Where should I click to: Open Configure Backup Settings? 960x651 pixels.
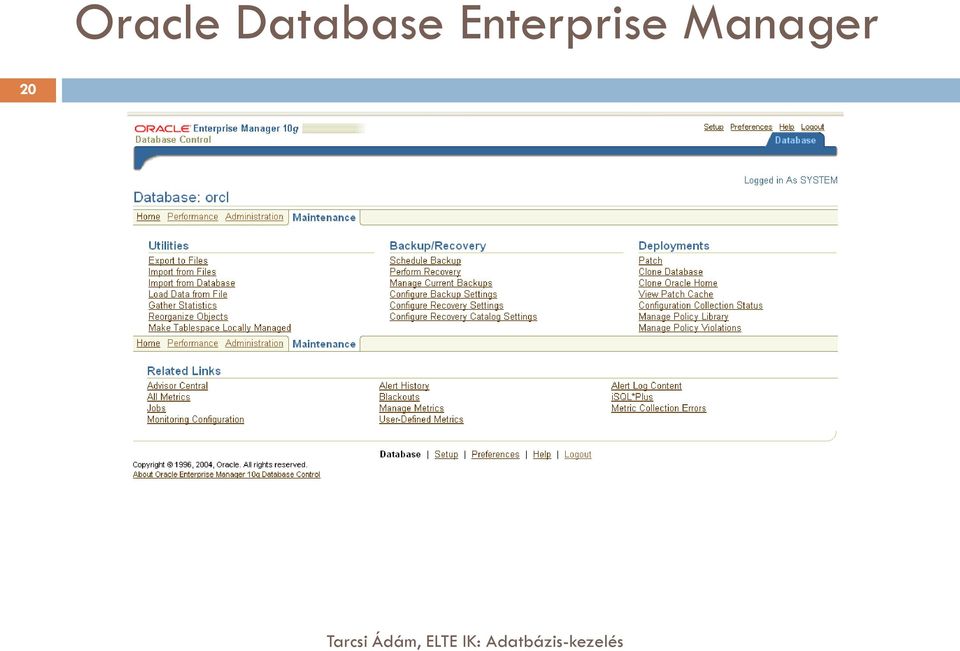[x=443, y=294]
